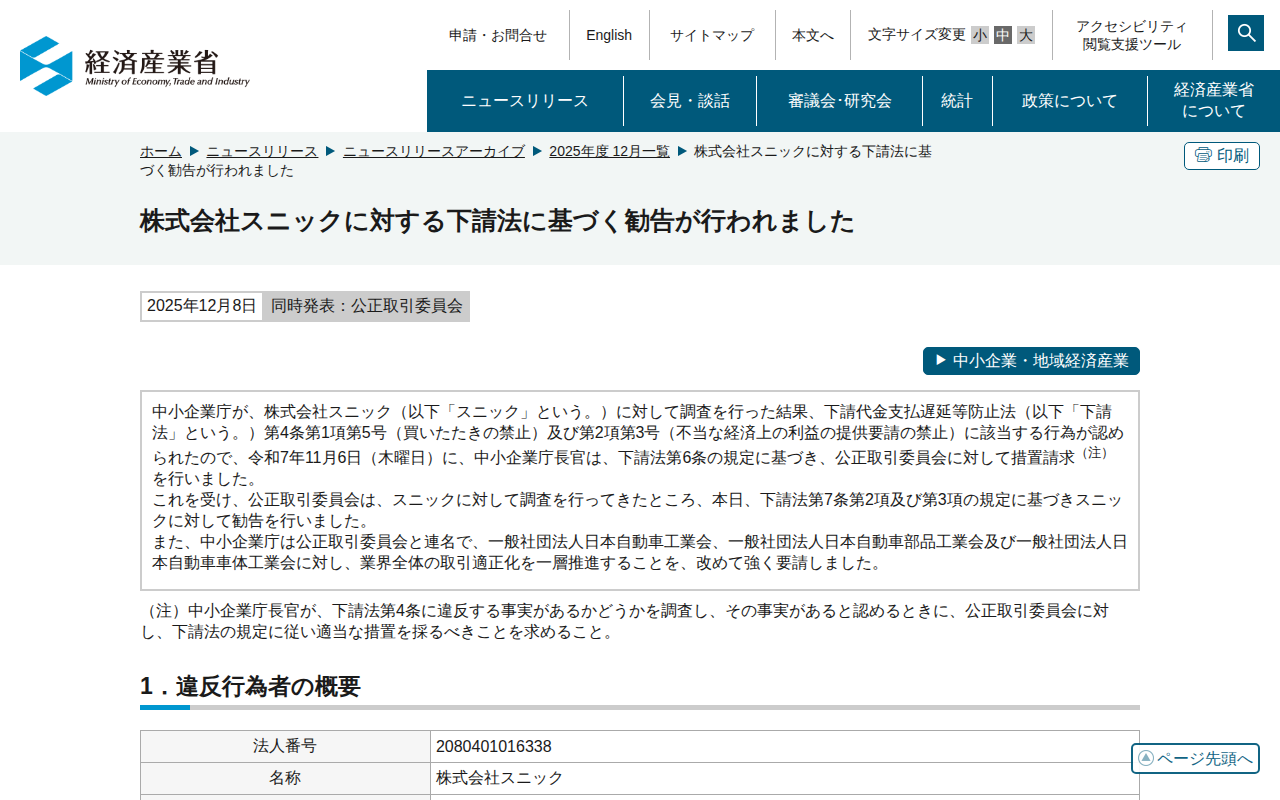Open the 統計 navigation menu
This screenshot has width=1280, height=800.
tap(957, 101)
